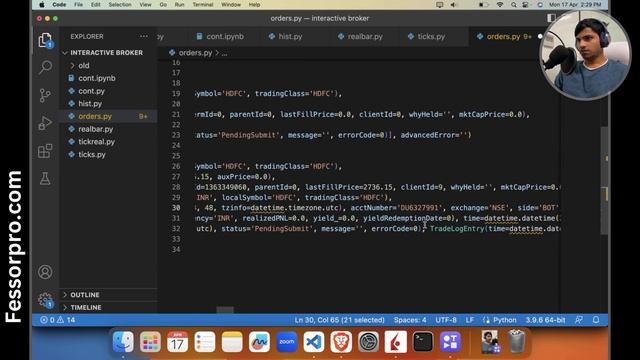Image resolution: width=640 pixels, height=360 pixels.
Task: Open the Accounts icon in activity bar
Action: (45, 272)
